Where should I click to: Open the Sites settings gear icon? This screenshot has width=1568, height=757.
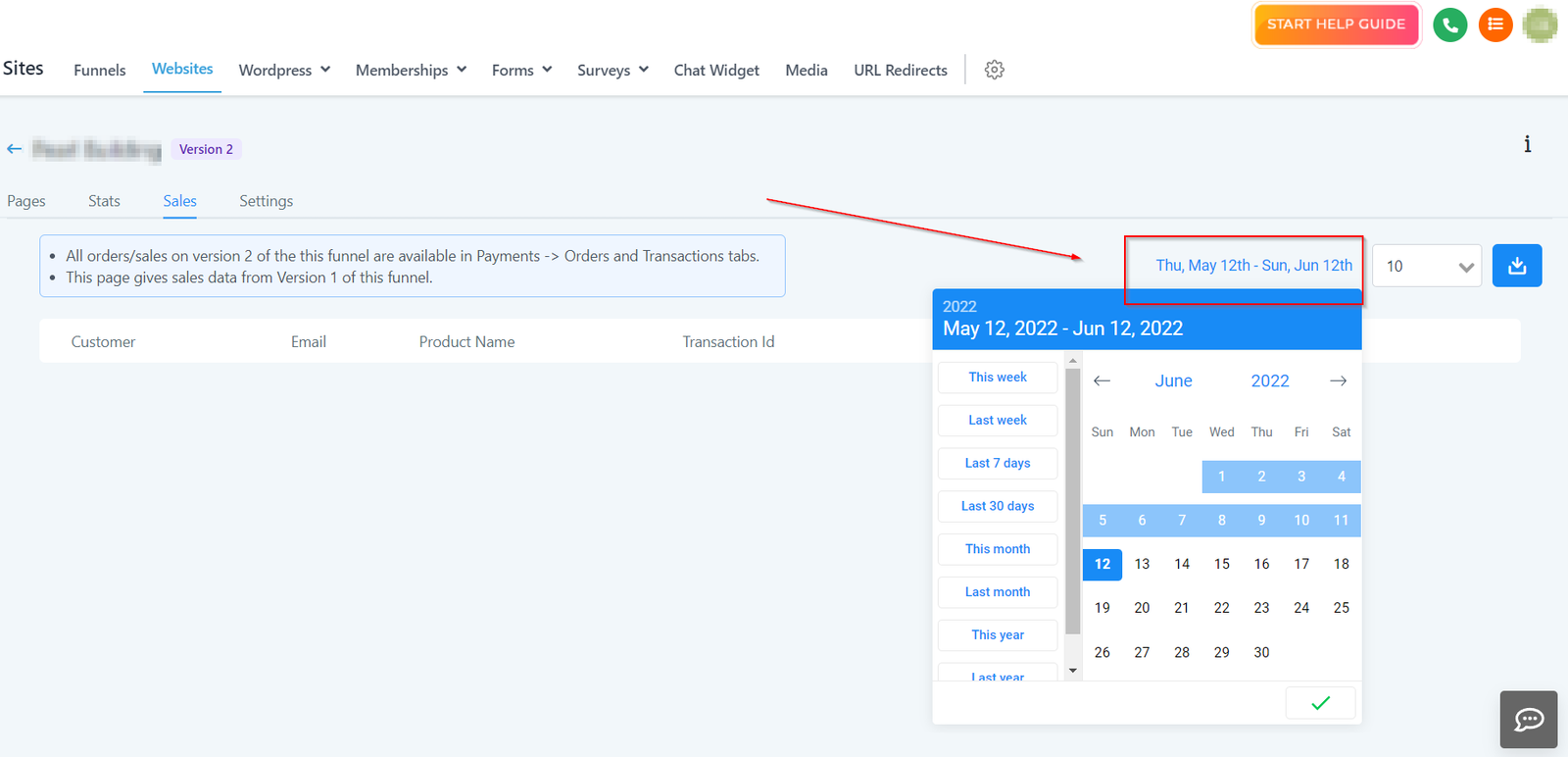pos(994,70)
